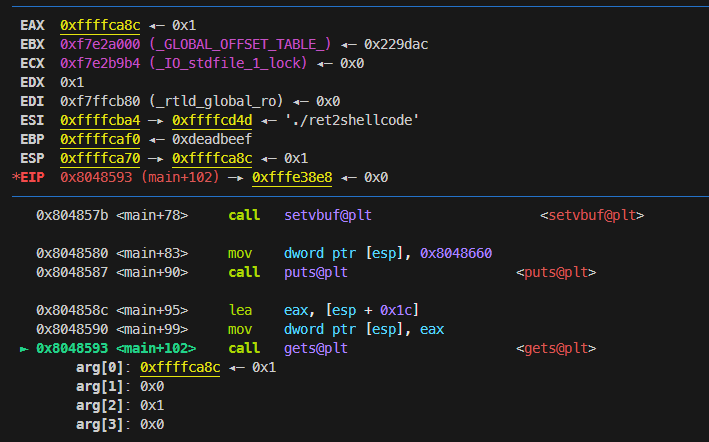Click the 0x8048590 <main+99> address
This screenshot has height=442, width=709.
point(112,329)
